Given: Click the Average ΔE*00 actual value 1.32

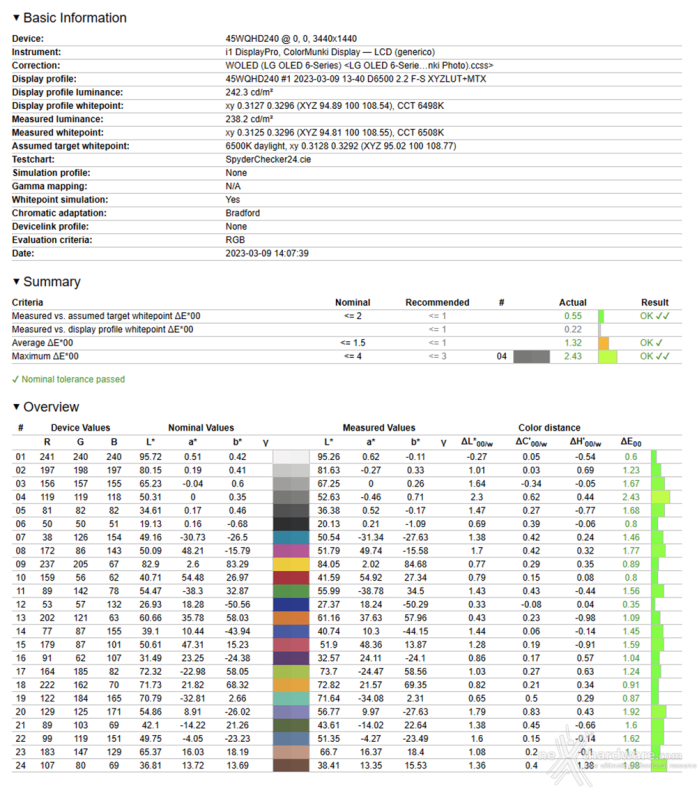Looking at the screenshot, I should pos(573,343).
